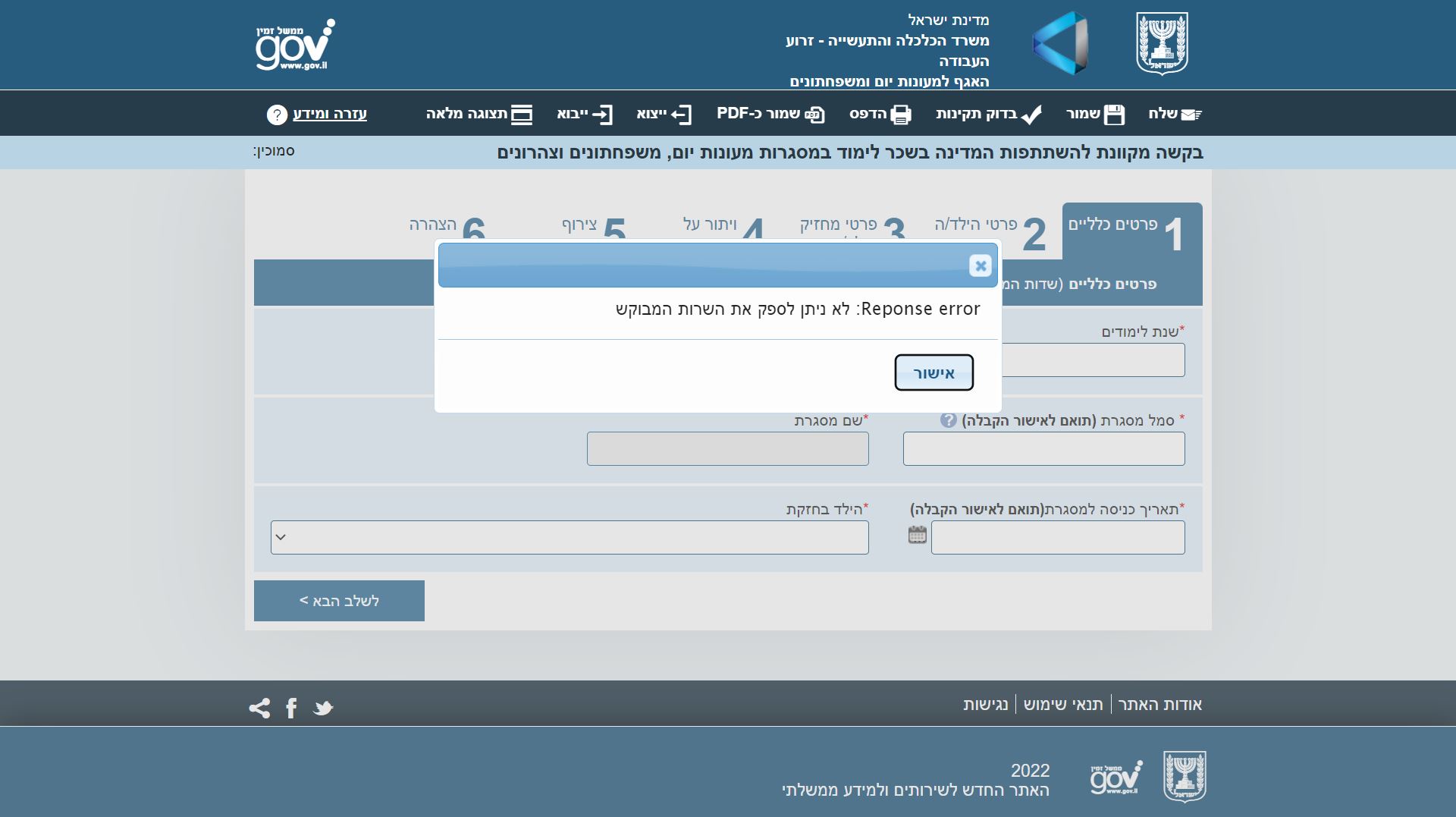Click the בדוק תקינות checkmark icon
This screenshot has height=817, width=1456.
(1031, 115)
